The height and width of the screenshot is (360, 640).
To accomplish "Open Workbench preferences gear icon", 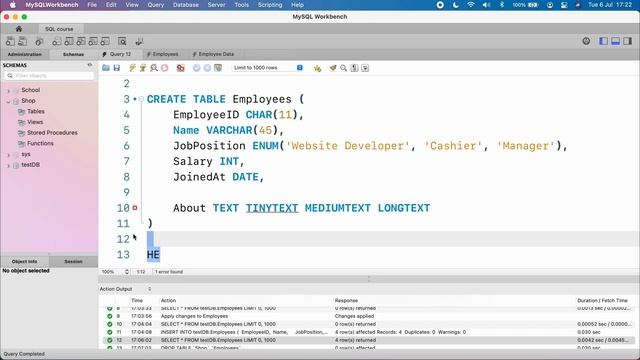I will click(586, 41).
